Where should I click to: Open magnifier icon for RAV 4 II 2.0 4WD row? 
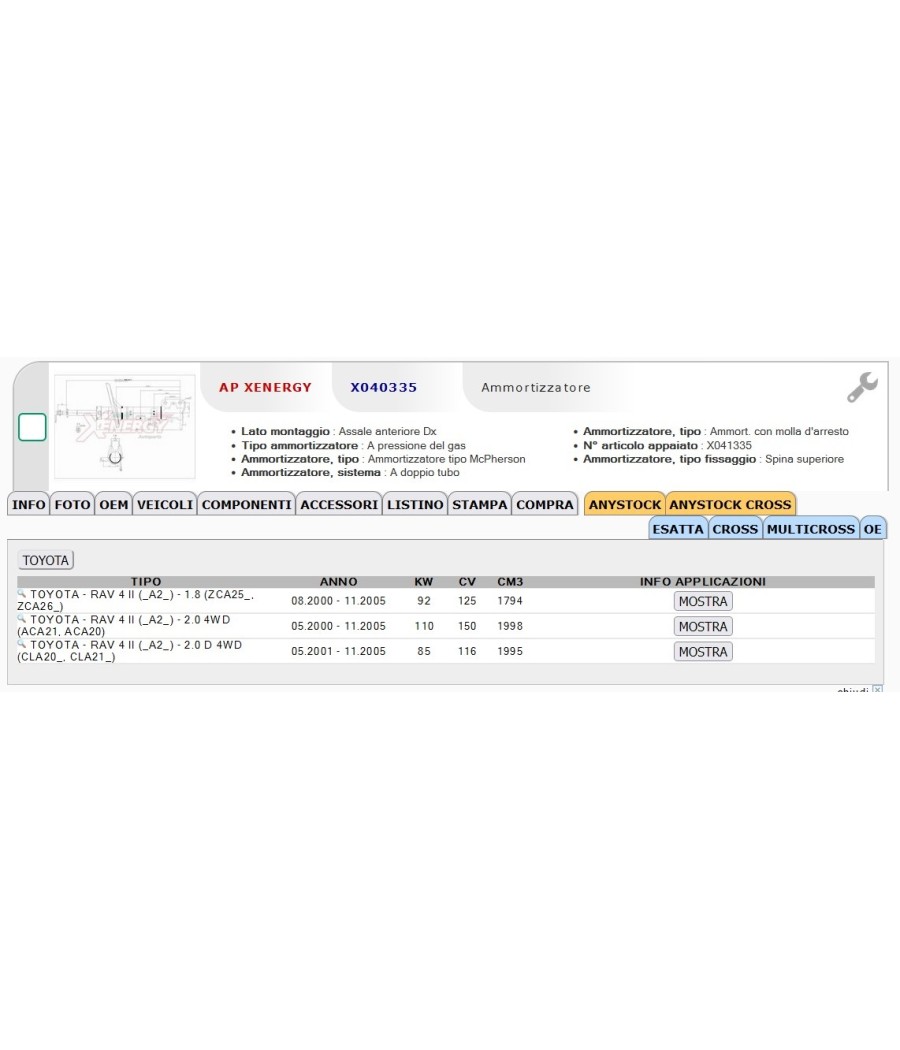(21, 619)
